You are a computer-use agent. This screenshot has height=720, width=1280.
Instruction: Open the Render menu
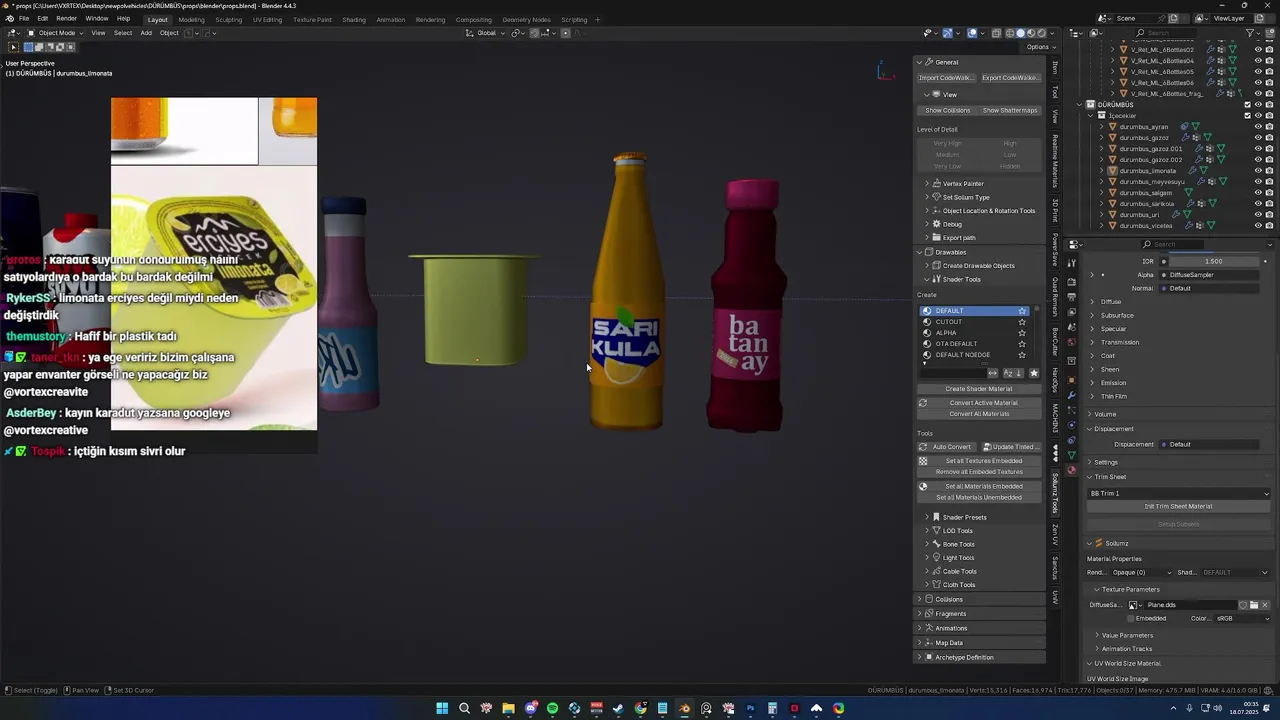[66, 19]
